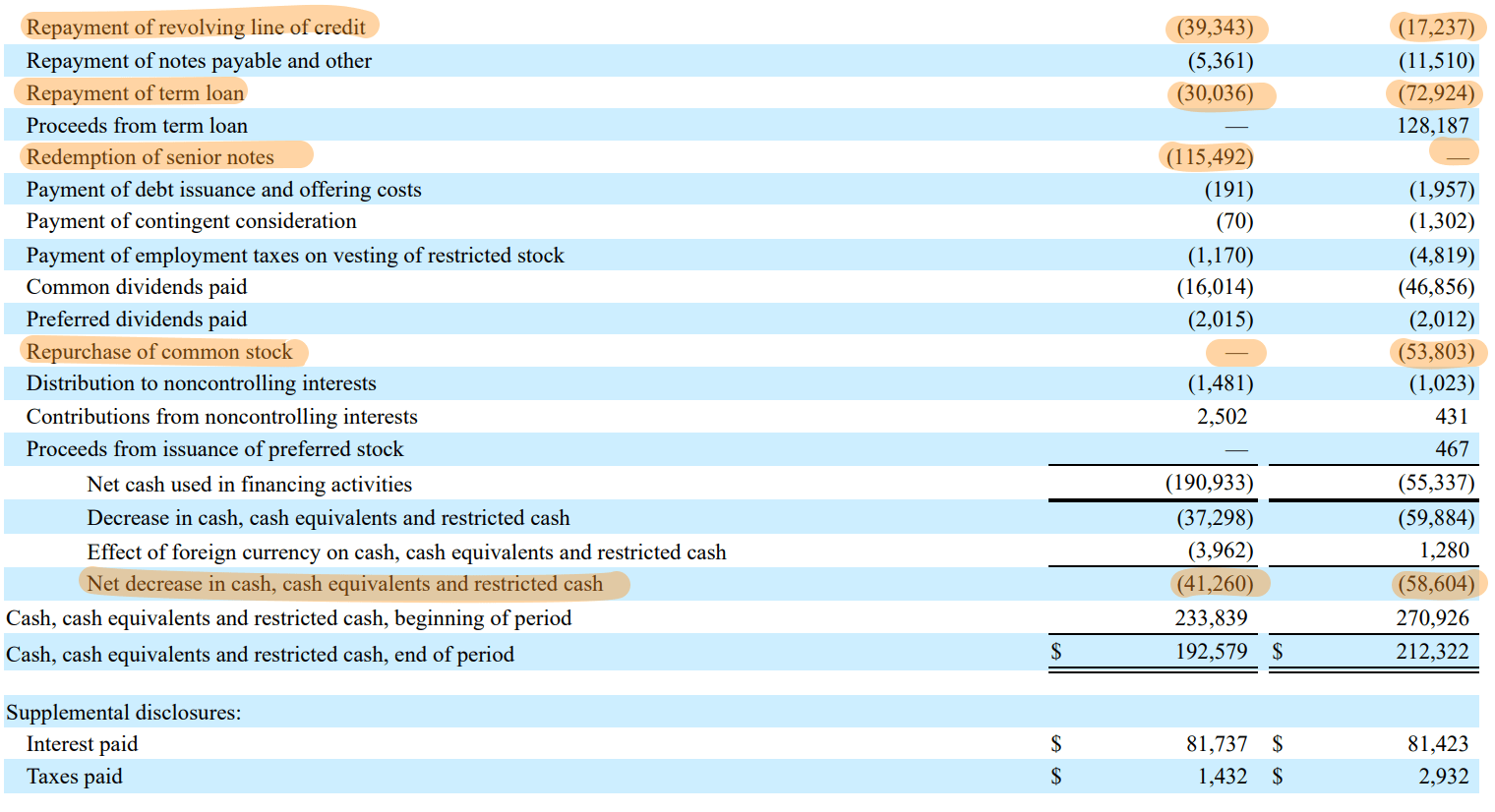Select 'Contributions from noncontrolling interests' label
The image size is (1495, 812).
click(221, 417)
